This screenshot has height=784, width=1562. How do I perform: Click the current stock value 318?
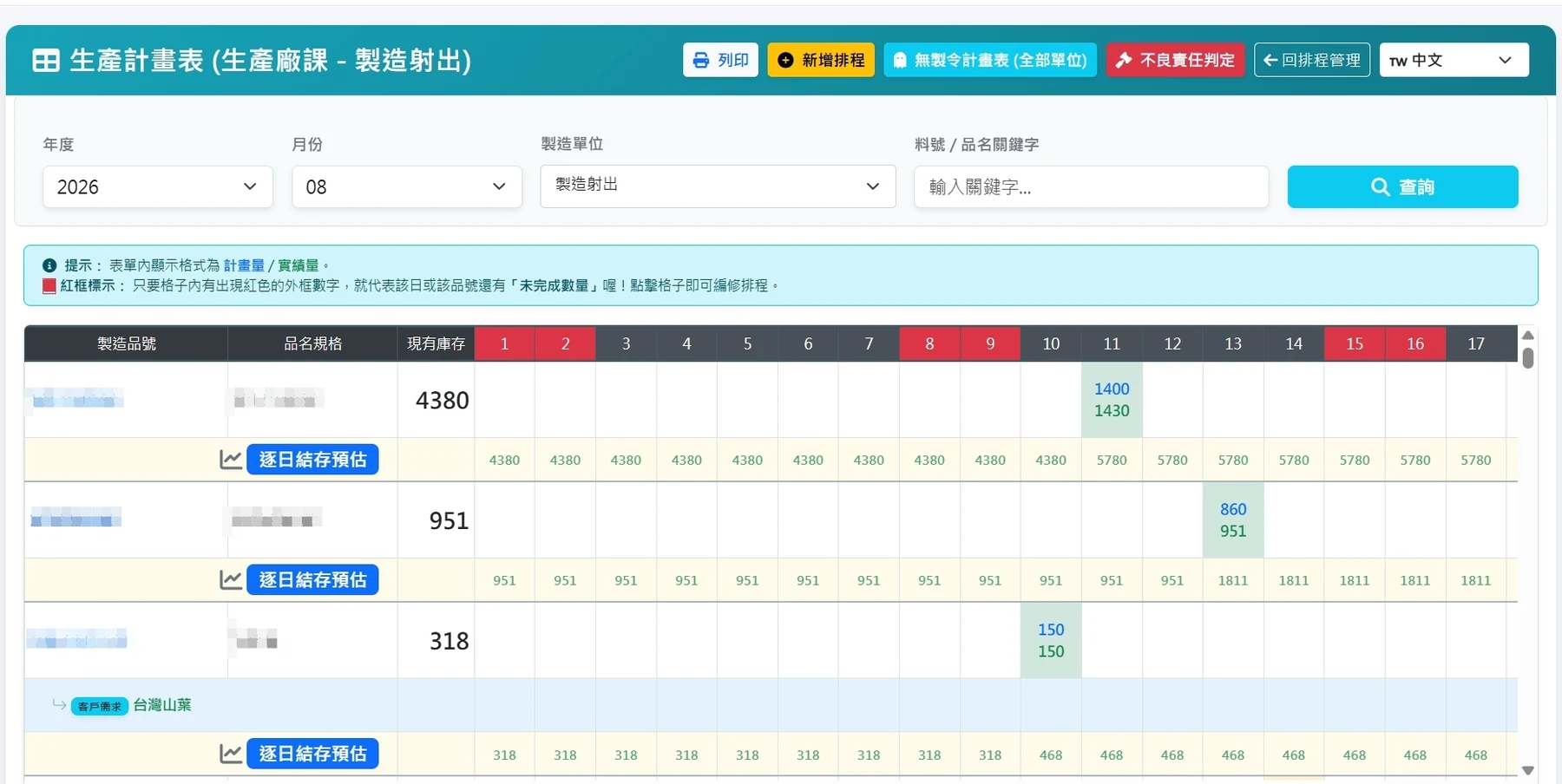450,642
